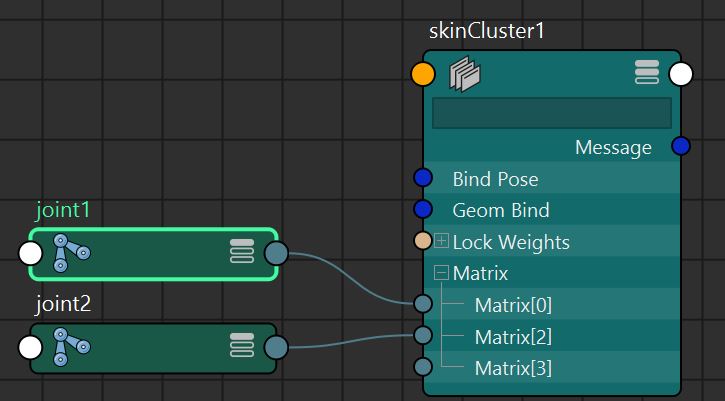Image resolution: width=725 pixels, height=401 pixels.
Task: Click the Lock Weights input port
Action: click(423, 242)
